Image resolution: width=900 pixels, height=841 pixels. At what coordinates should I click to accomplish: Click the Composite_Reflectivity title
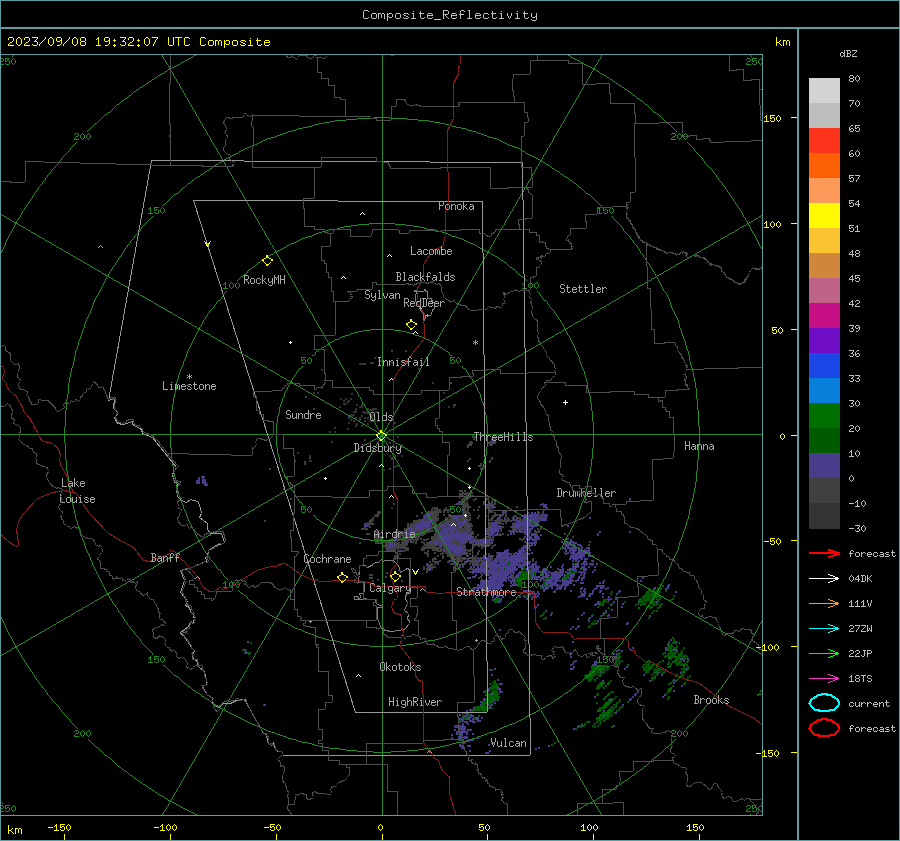449,15
